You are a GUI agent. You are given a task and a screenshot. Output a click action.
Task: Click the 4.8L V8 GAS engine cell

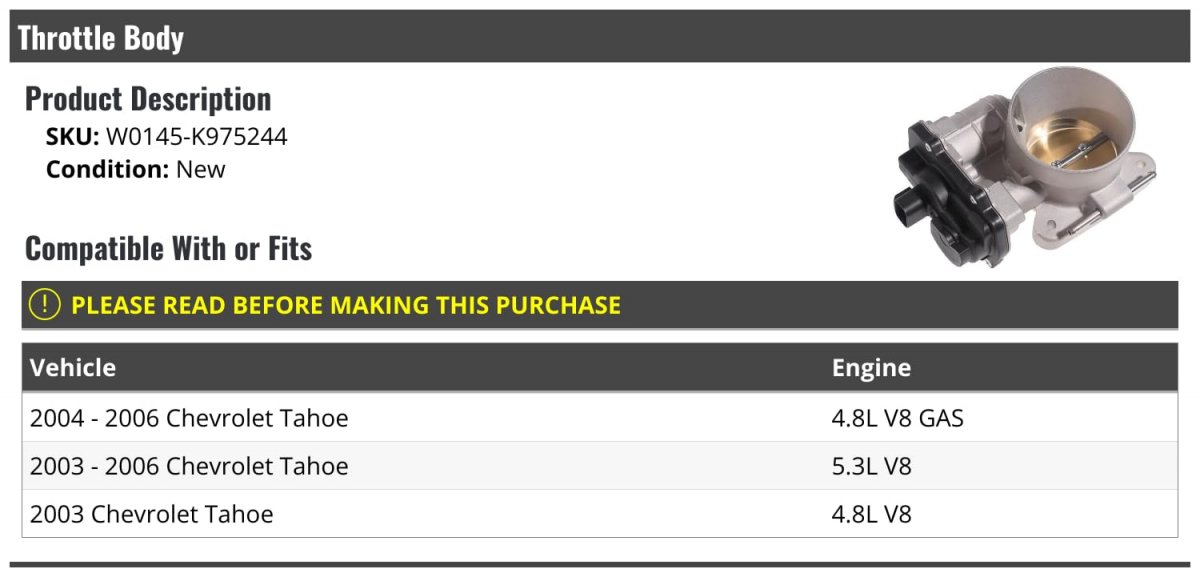(898, 418)
